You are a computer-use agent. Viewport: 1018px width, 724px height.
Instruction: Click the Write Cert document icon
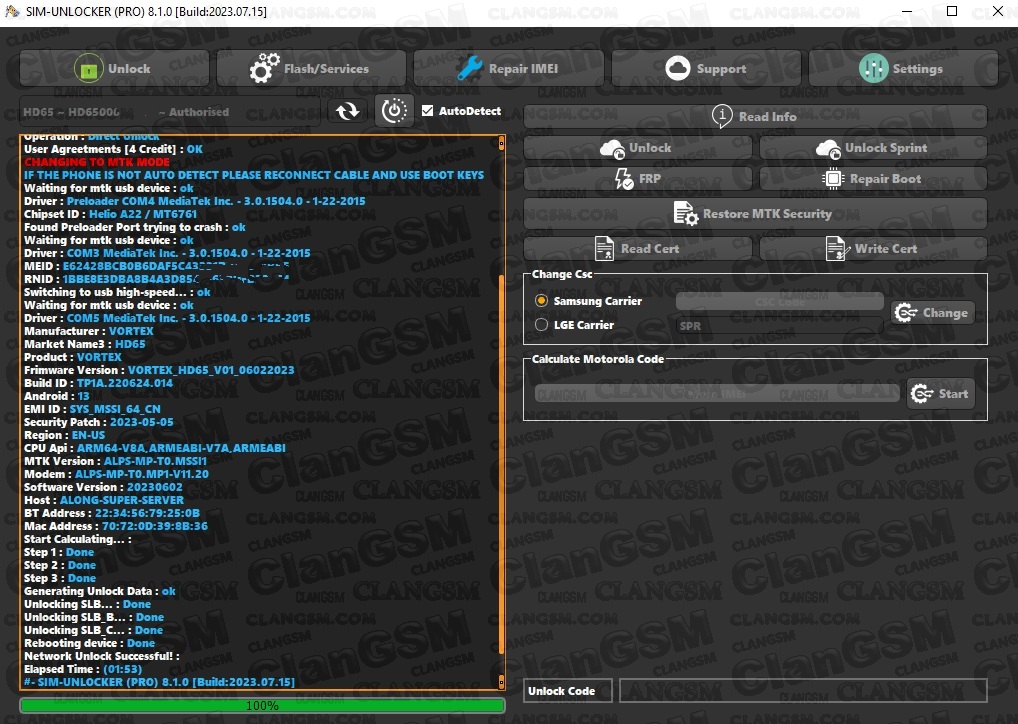coord(836,249)
